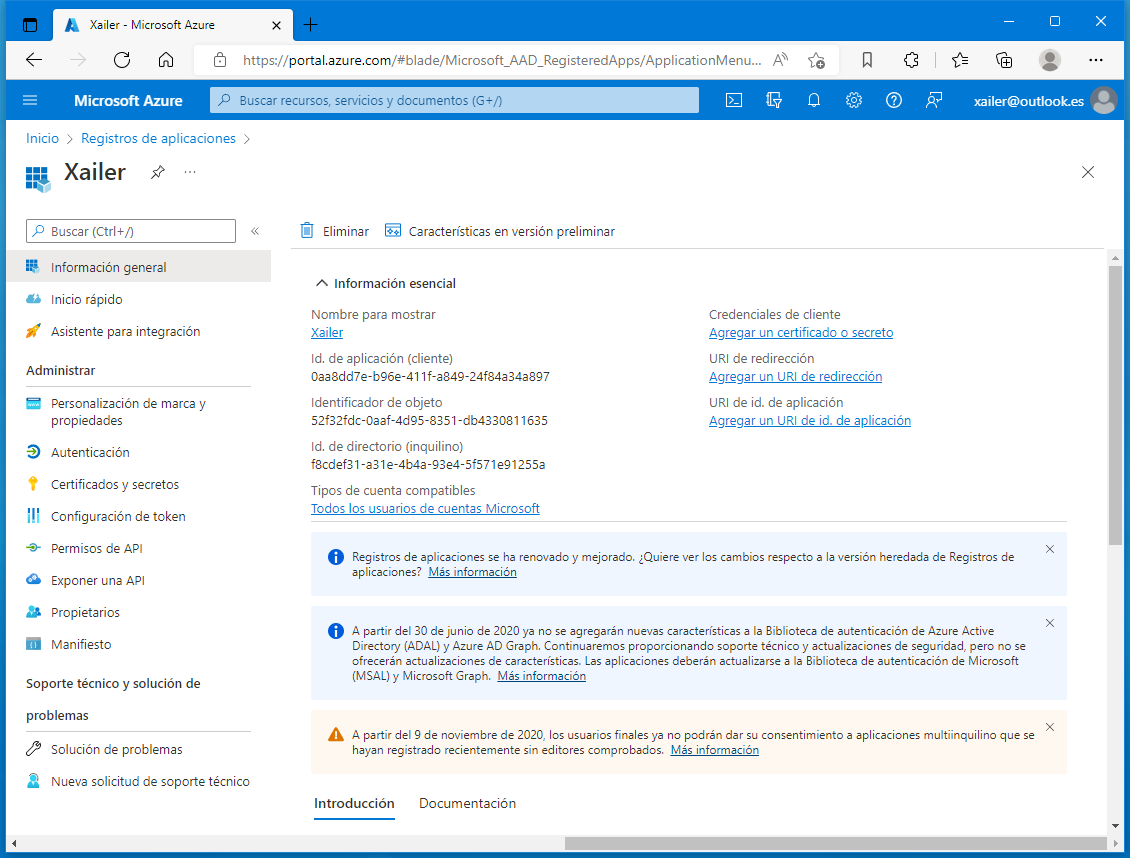Click Agregar un URI de redirección
The width and height of the screenshot is (1130, 858).
(795, 376)
